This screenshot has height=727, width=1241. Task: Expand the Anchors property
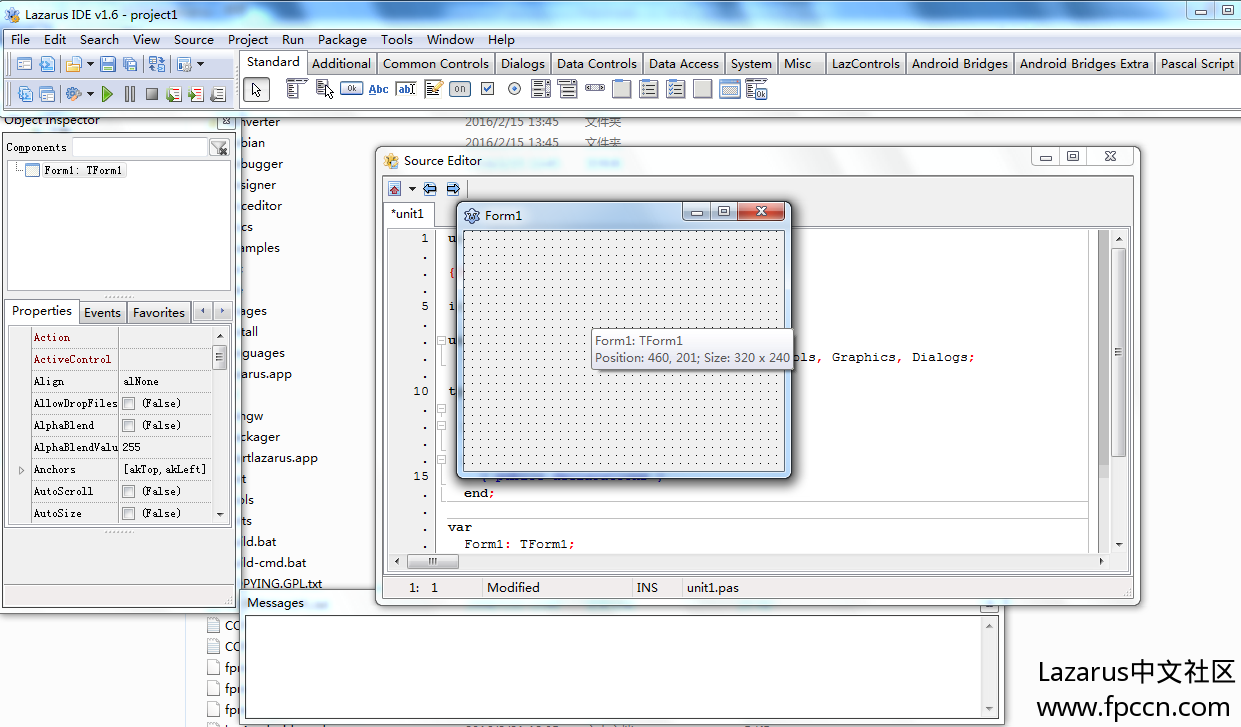pyautogui.click(x=21, y=469)
